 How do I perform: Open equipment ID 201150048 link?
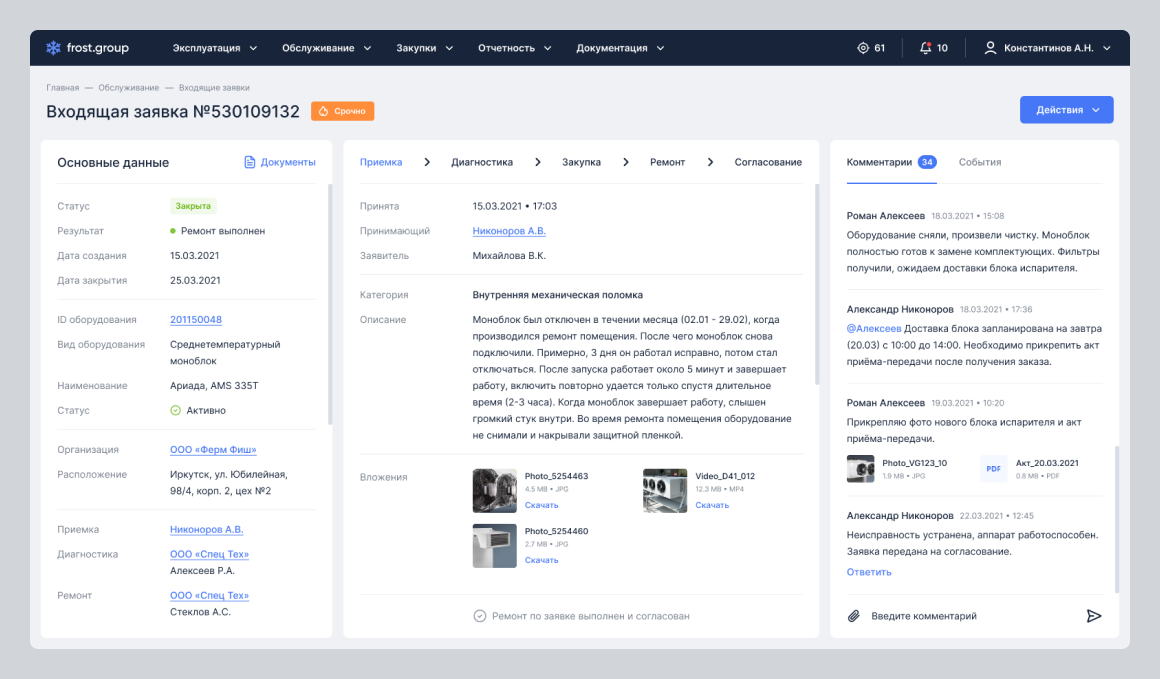[196, 320]
